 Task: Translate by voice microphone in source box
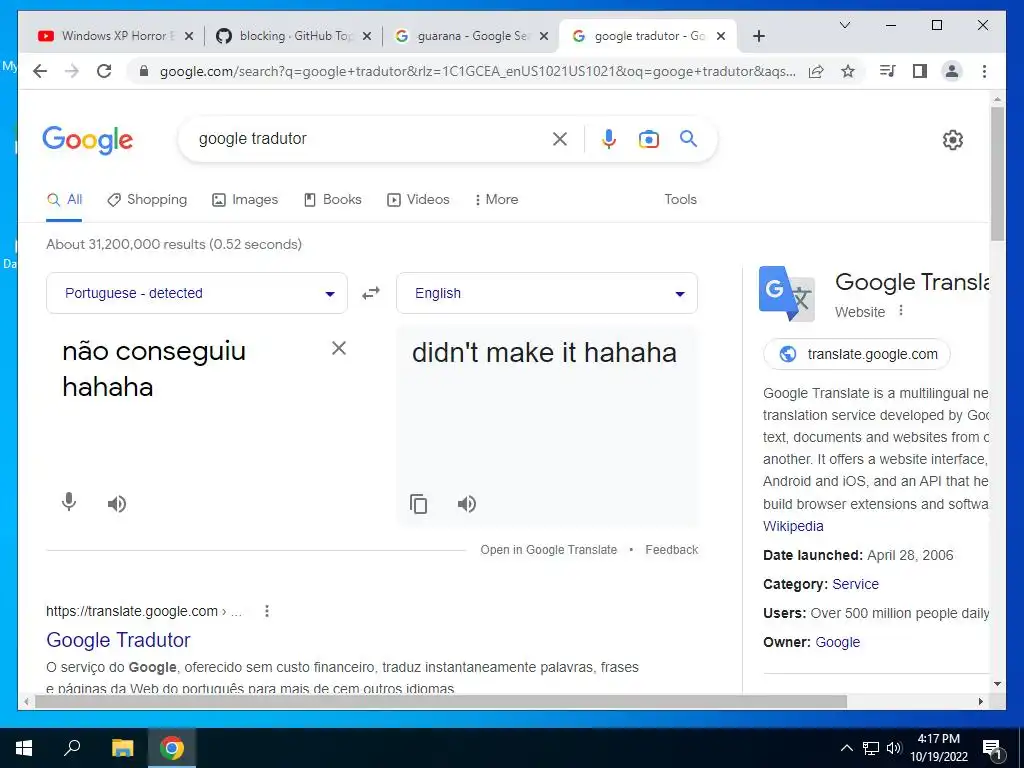tap(69, 502)
